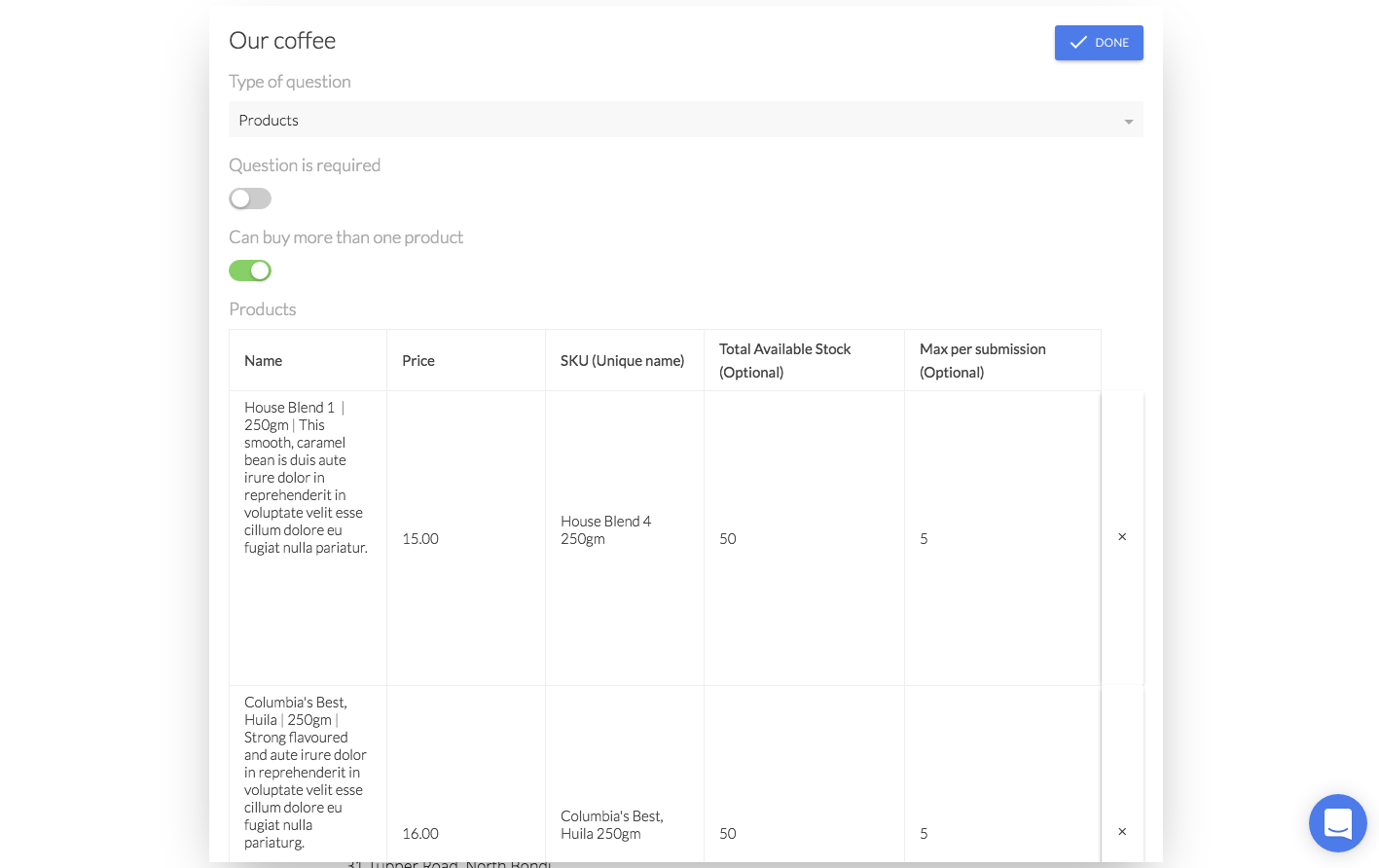Enable the Question is required toggle

coord(250,199)
